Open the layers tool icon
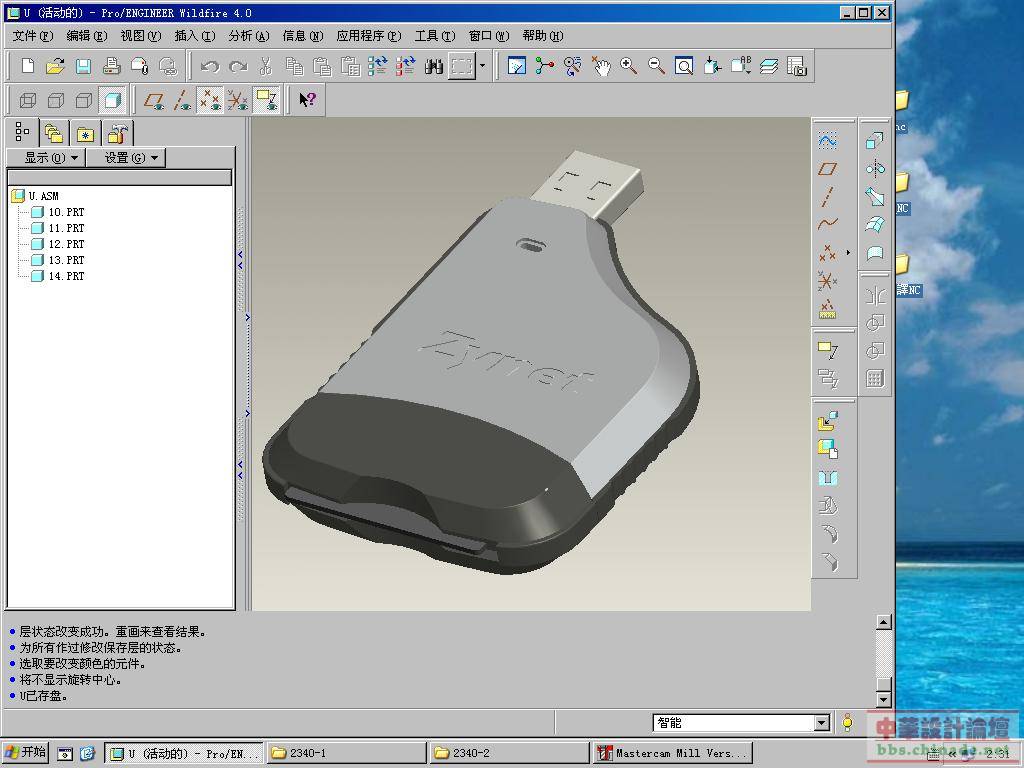 [x=769, y=66]
